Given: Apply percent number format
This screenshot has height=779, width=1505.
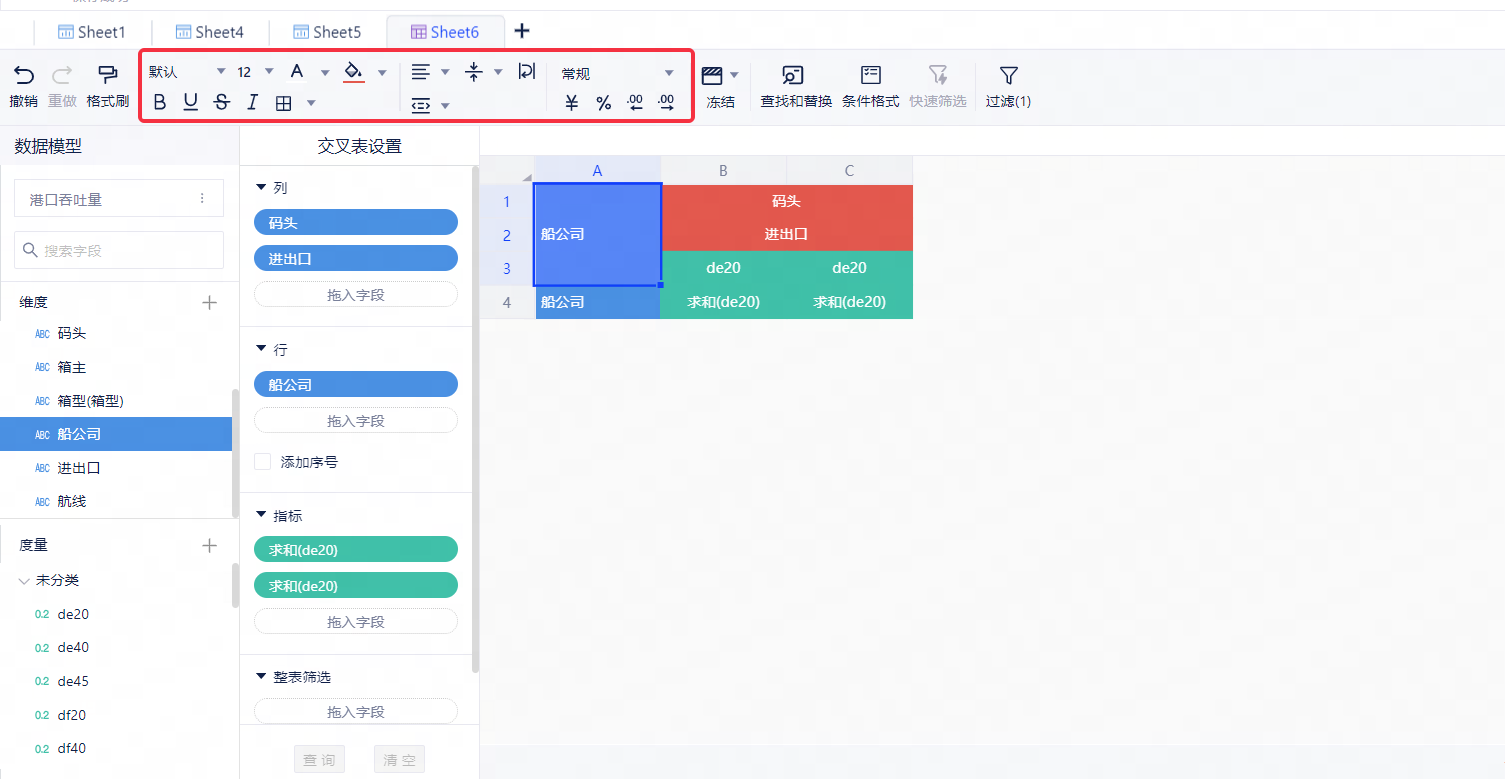Looking at the screenshot, I should (603, 103).
